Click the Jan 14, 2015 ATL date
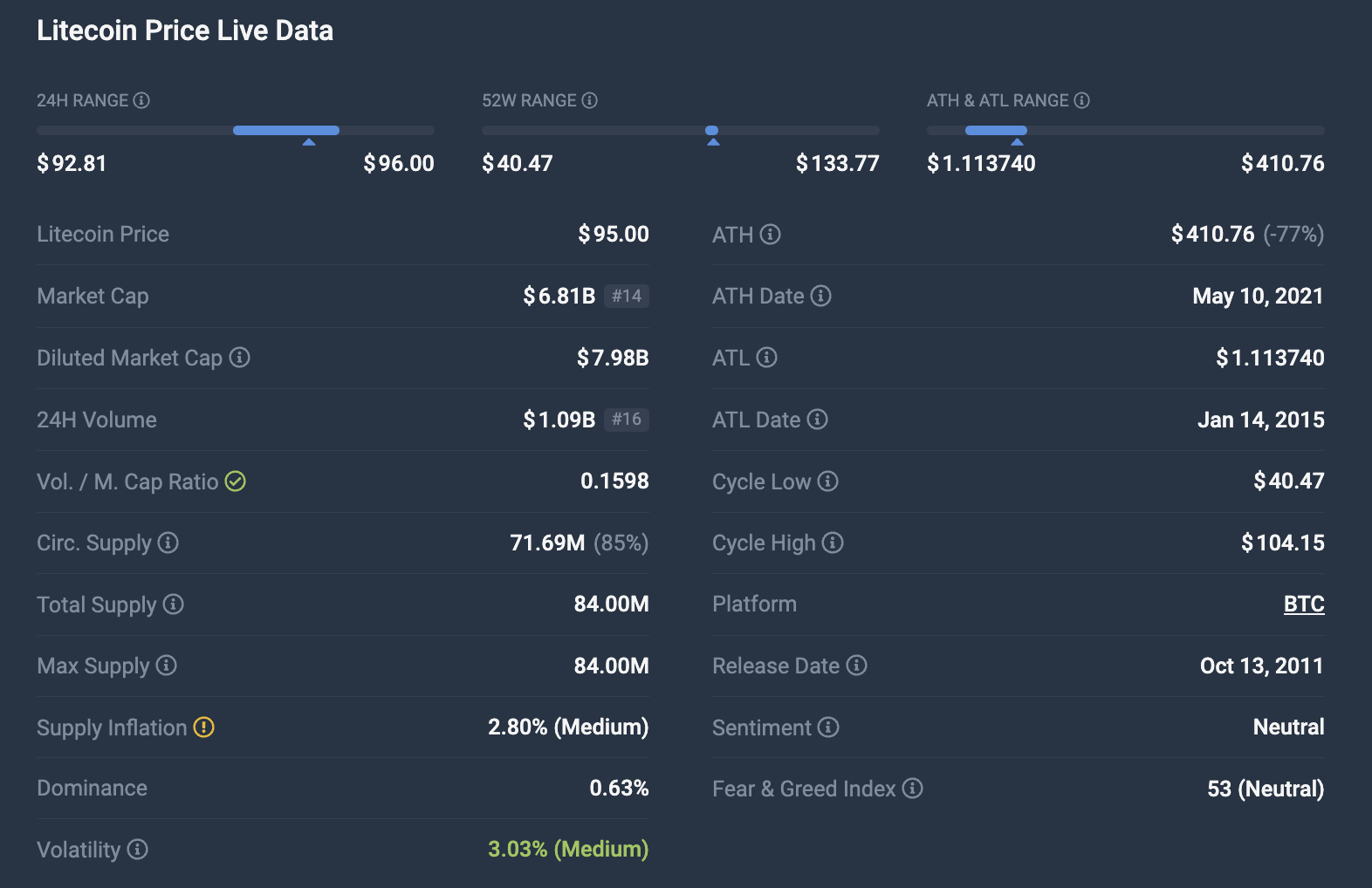 [x=1261, y=420]
